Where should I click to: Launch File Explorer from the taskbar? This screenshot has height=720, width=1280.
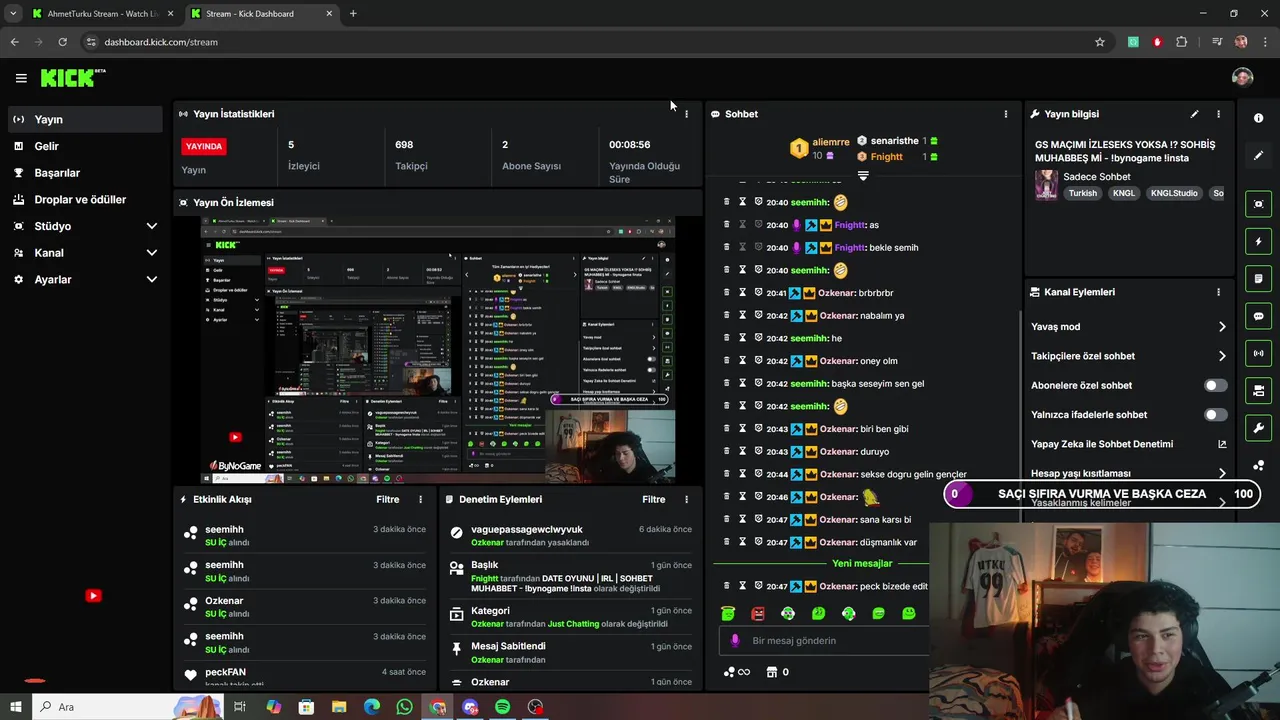(339, 707)
